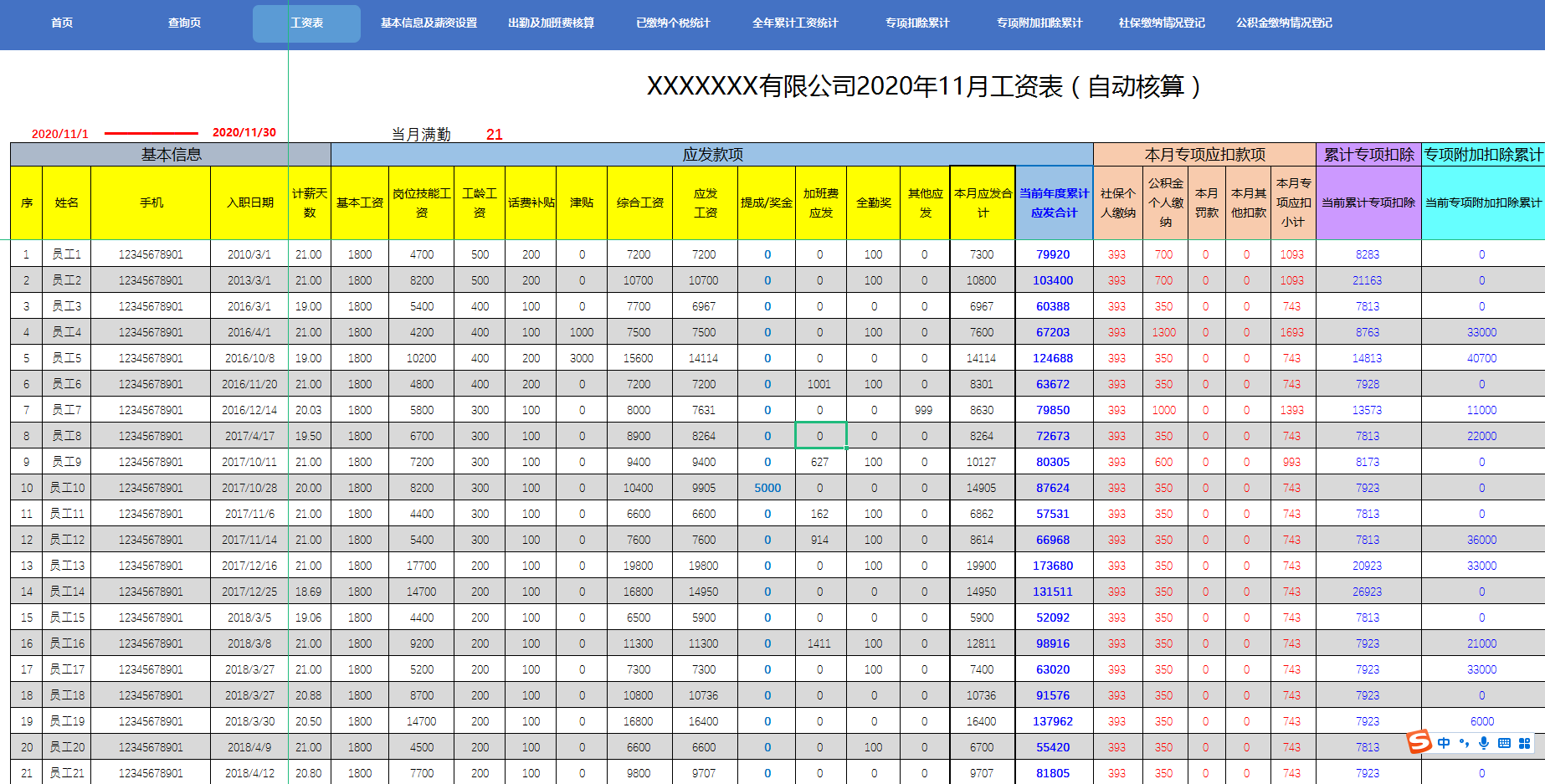Open the 查询页 navigation button
Viewport: 1545px width, 784px height.
click(184, 23)
